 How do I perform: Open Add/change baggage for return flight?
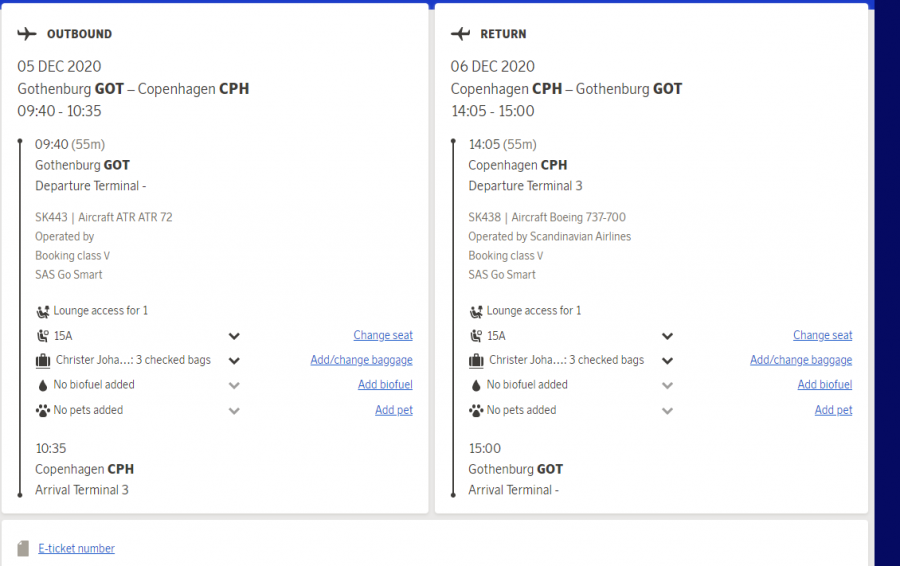pyautogui.click(x=801, y=360)
